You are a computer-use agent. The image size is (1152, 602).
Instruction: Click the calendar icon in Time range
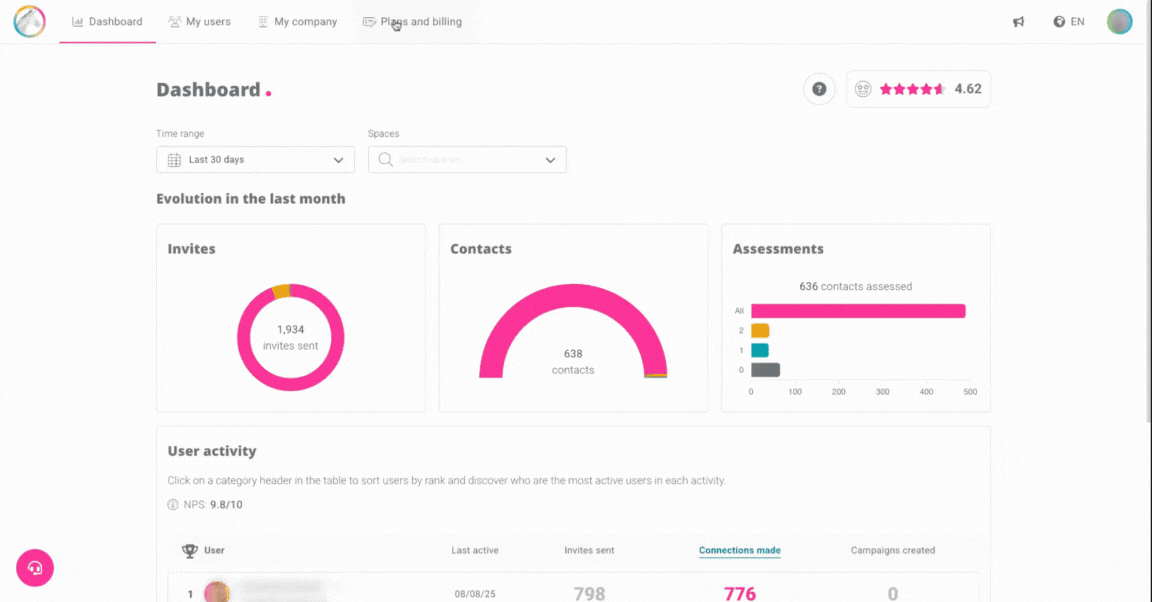click(174, 160)
